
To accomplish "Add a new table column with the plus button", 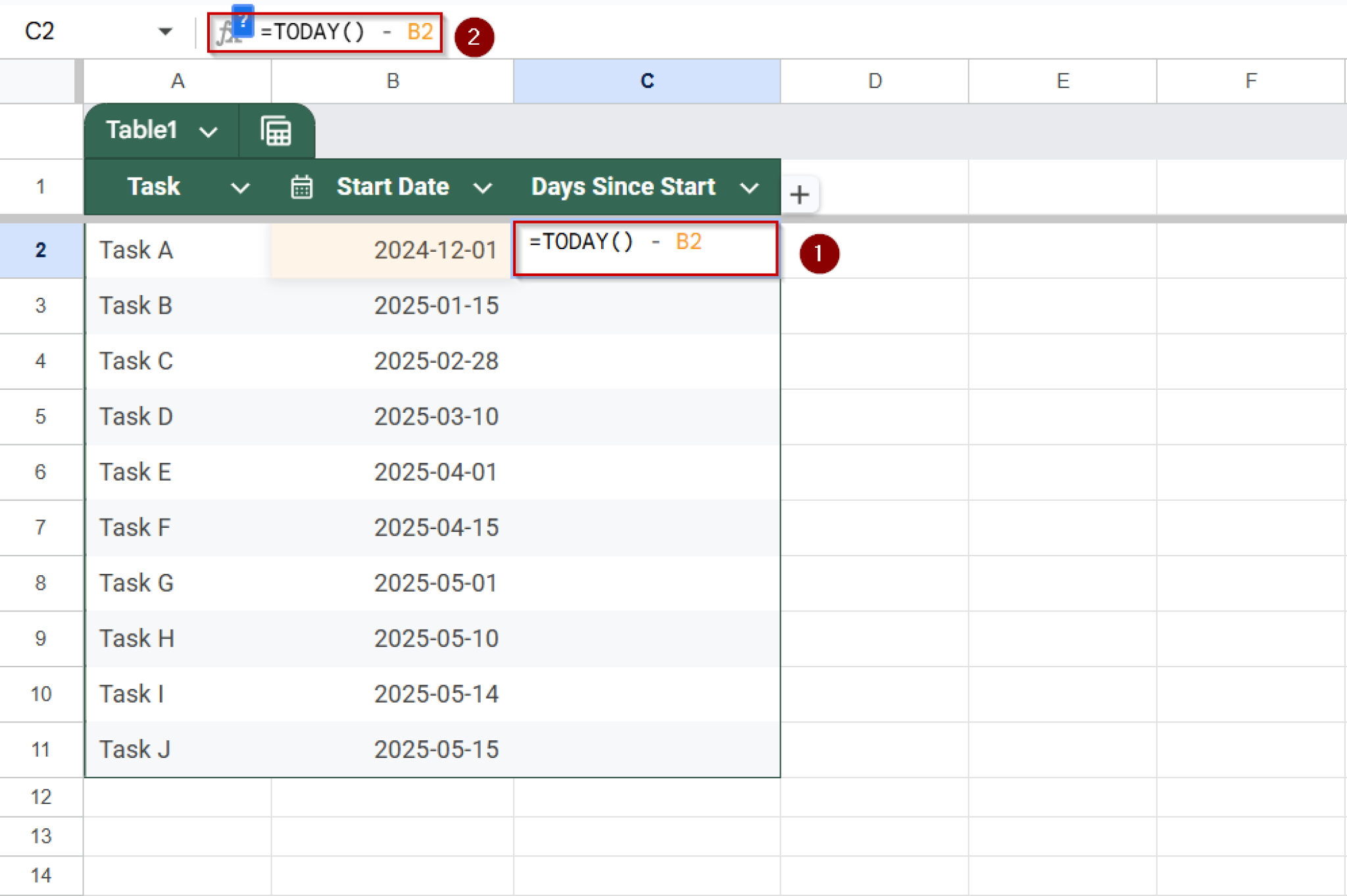I will 800,194.
